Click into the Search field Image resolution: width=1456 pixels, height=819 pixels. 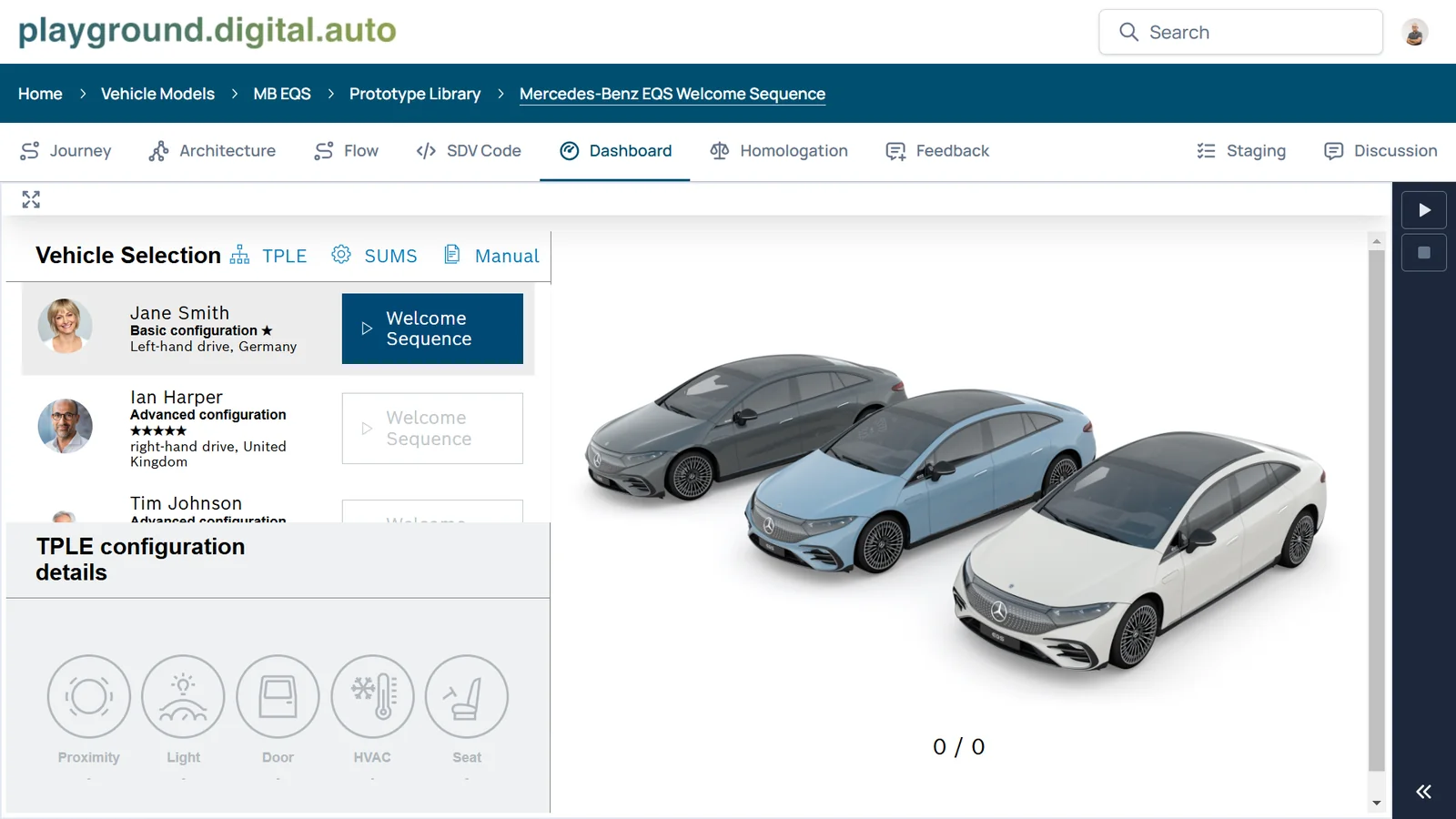click(x=1240, y=32)
